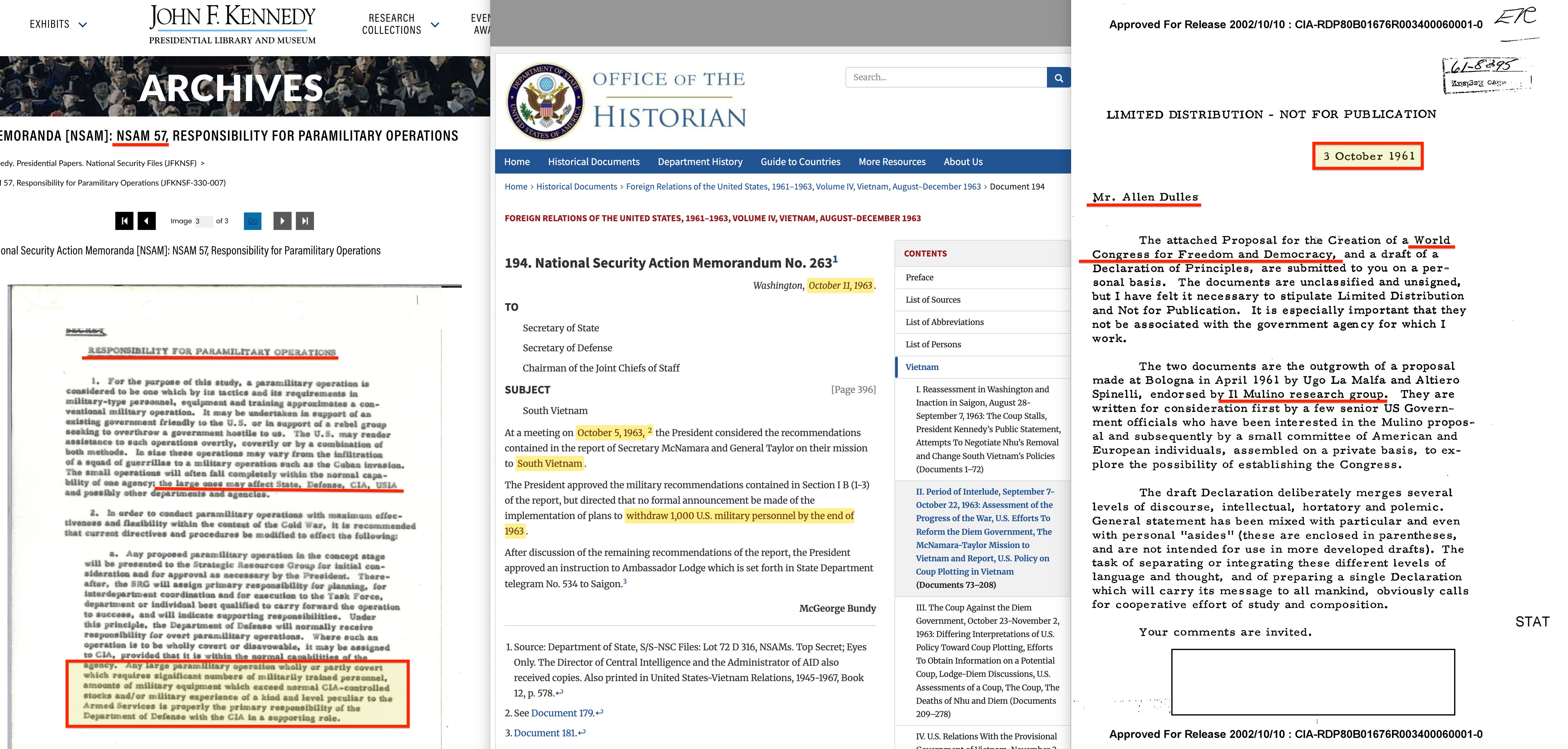The height and width of the screenshot is (749, 1568).
Task: Open Preface in the Contents sidebar
Action: [982, 277]
